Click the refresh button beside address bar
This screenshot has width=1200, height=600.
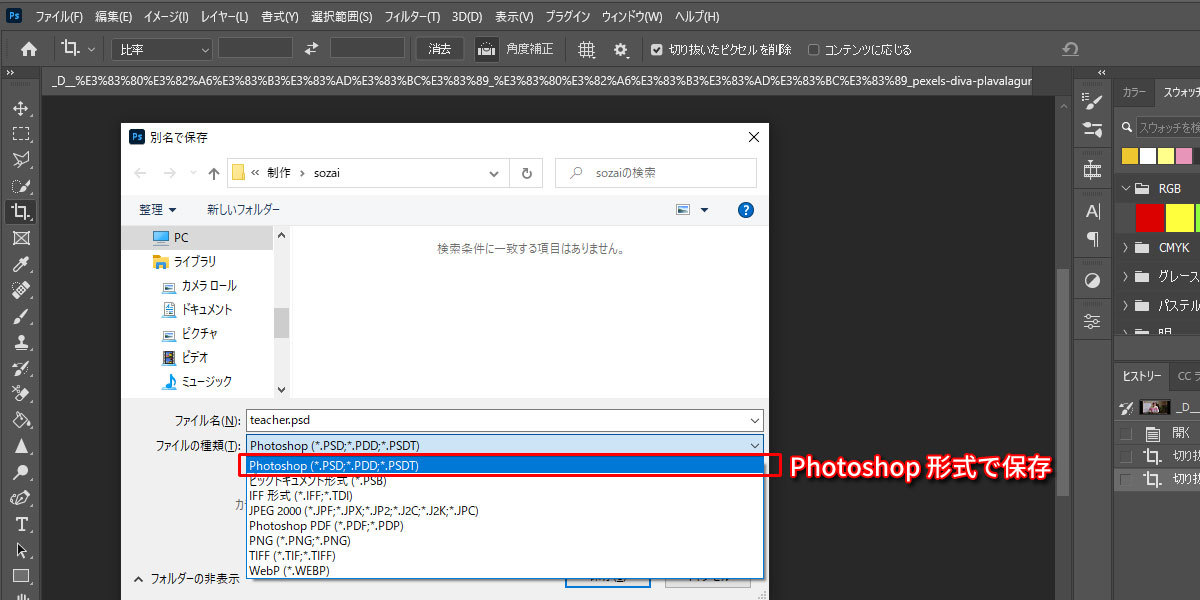click(x=526, y=173)
